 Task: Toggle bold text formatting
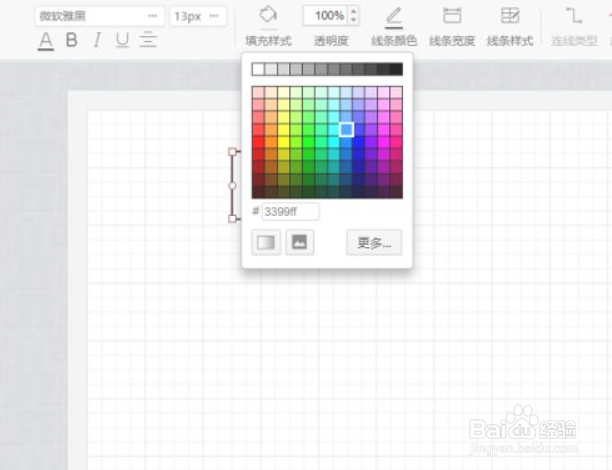pos(71,40)
